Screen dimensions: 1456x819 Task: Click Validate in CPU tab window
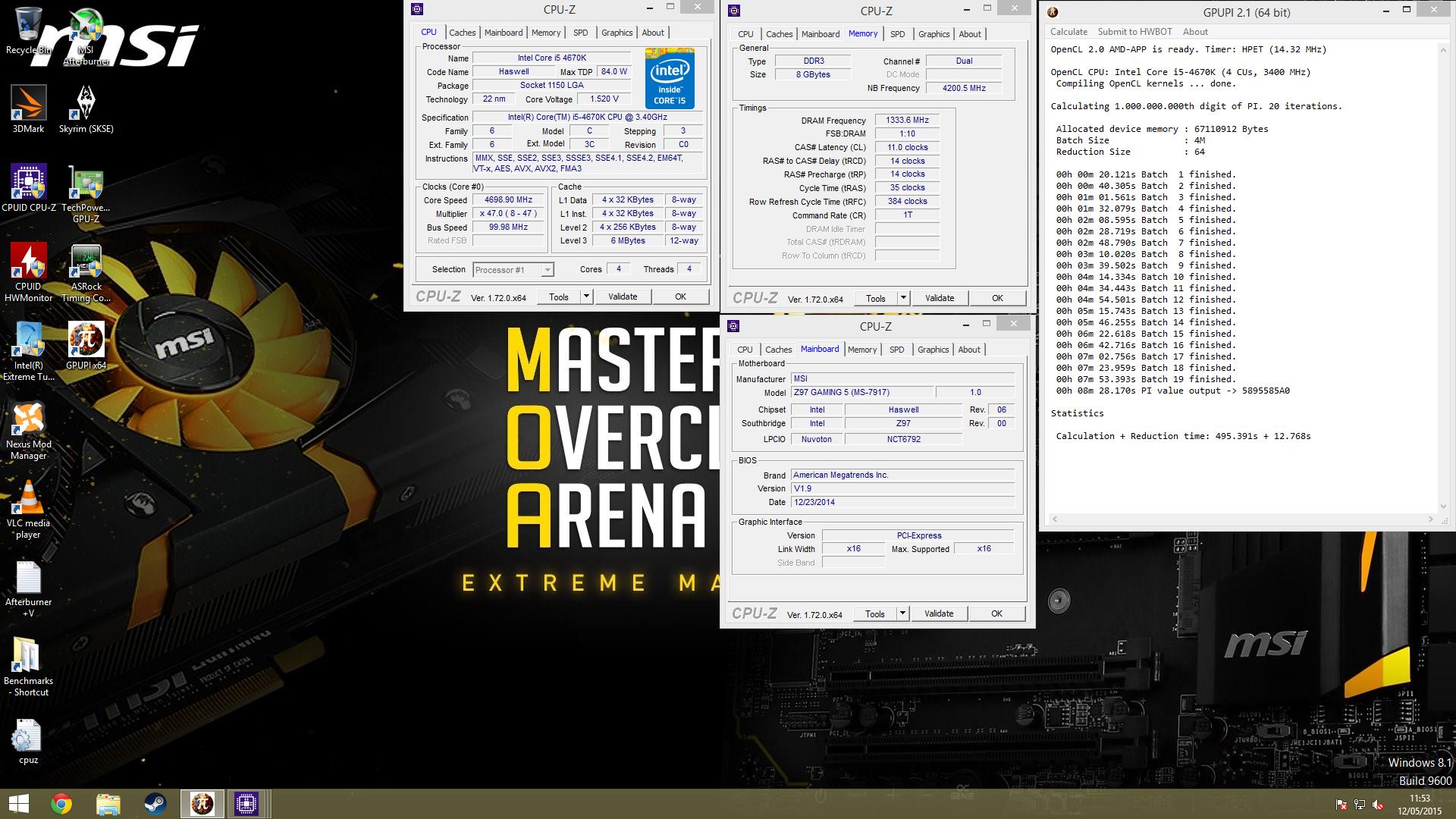click(623, 297)
